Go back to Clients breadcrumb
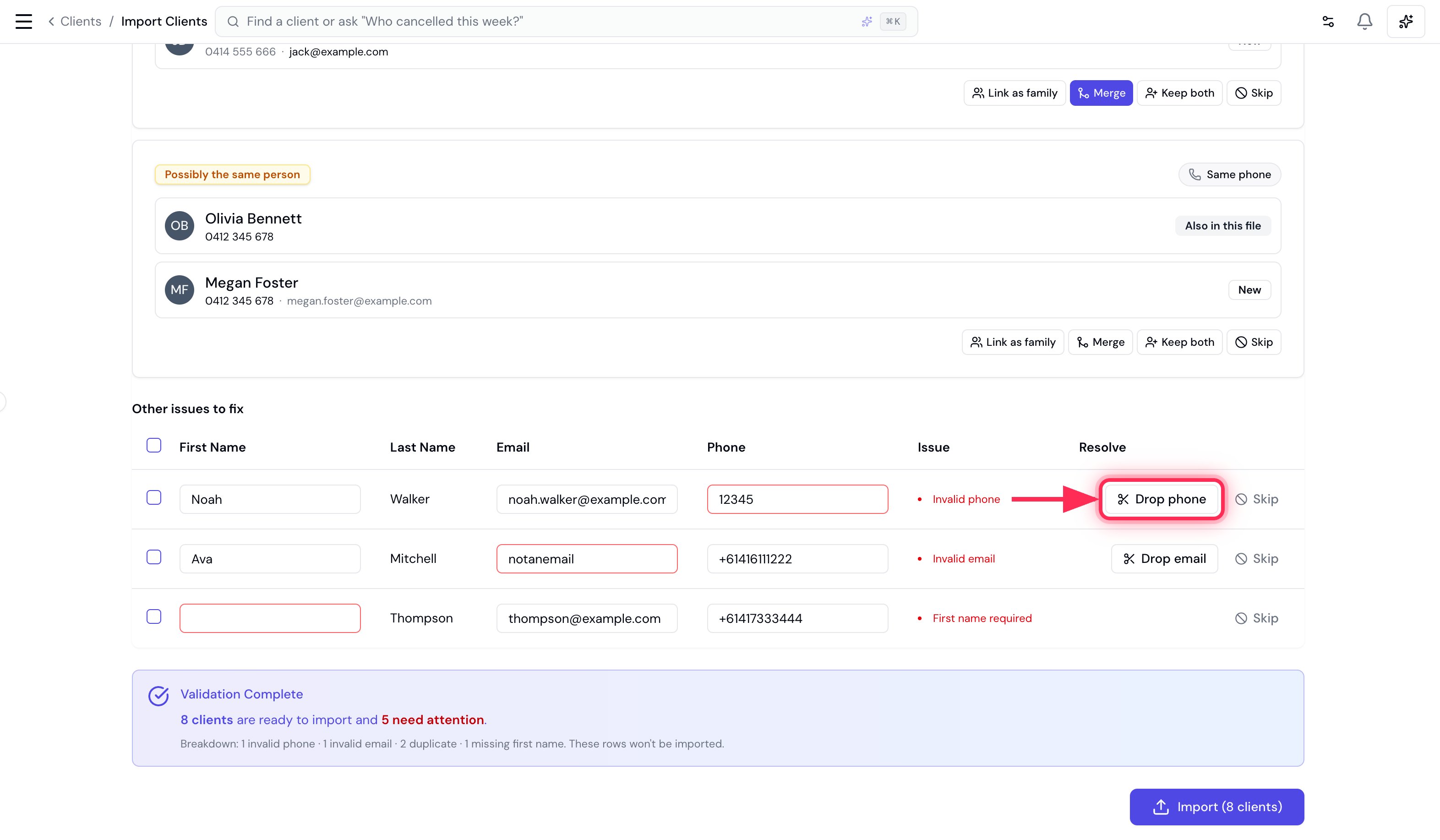The image size is (1440, 840). tap(75, 22)
